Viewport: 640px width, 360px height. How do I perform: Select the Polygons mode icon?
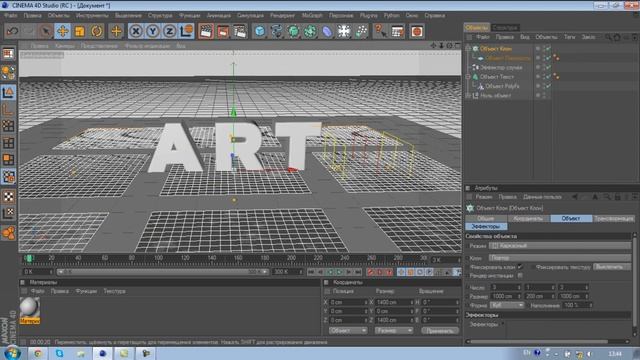click(x=8, y=160)
